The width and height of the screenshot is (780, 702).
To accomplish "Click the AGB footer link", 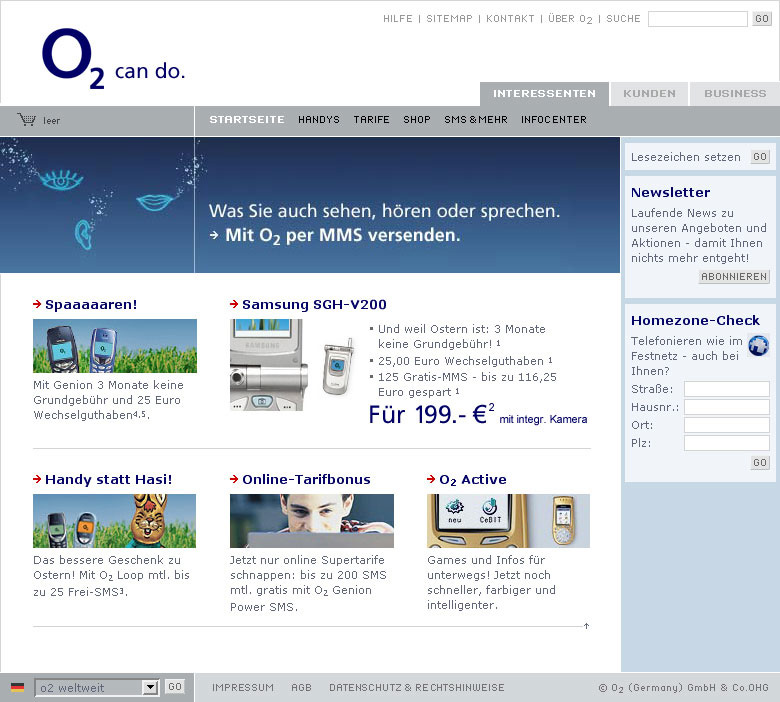I will pyautogui.click(x=301, y=688).
